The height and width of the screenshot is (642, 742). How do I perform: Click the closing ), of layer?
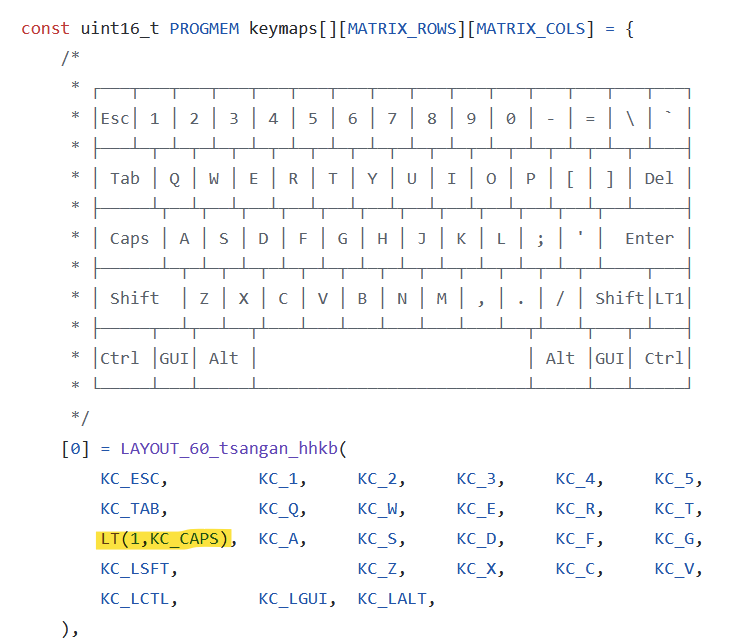tap(70, 629)
